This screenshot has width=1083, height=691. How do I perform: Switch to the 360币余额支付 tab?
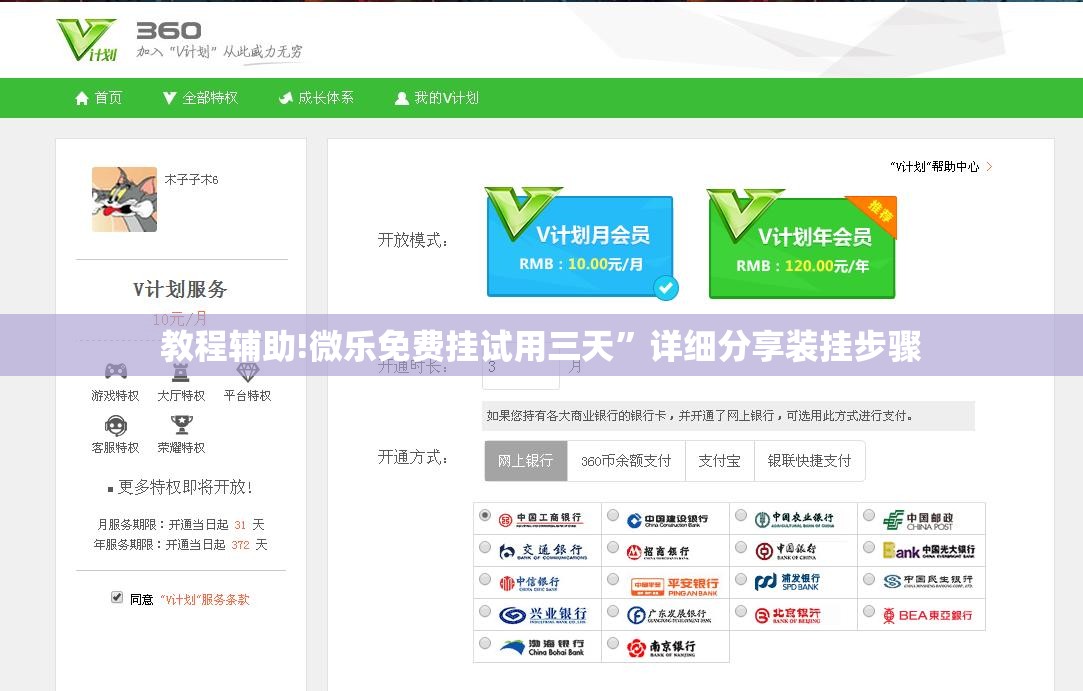pos(626,461)
